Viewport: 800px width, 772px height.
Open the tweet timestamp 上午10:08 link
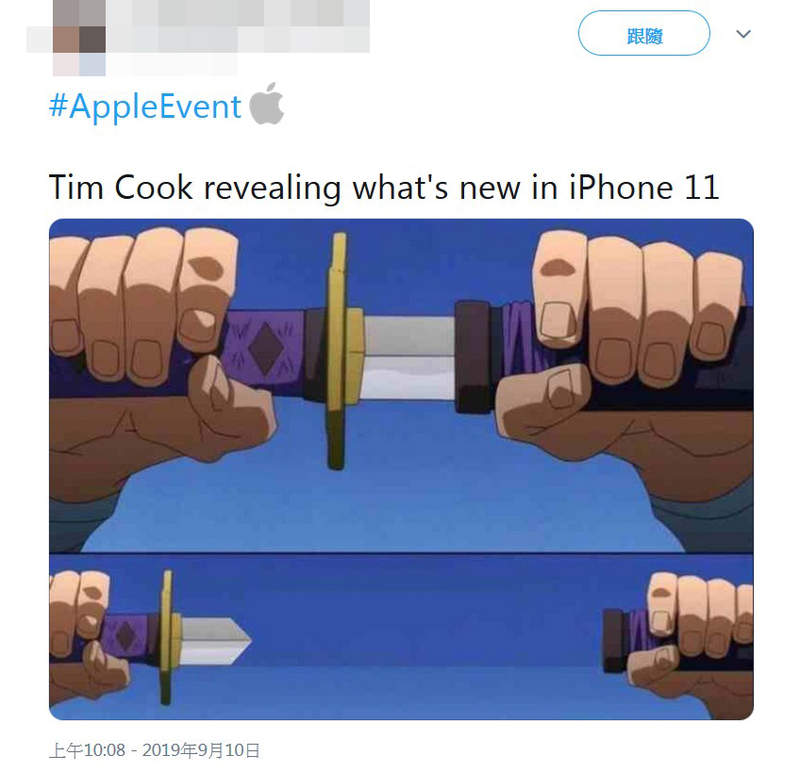click(87, 750)
